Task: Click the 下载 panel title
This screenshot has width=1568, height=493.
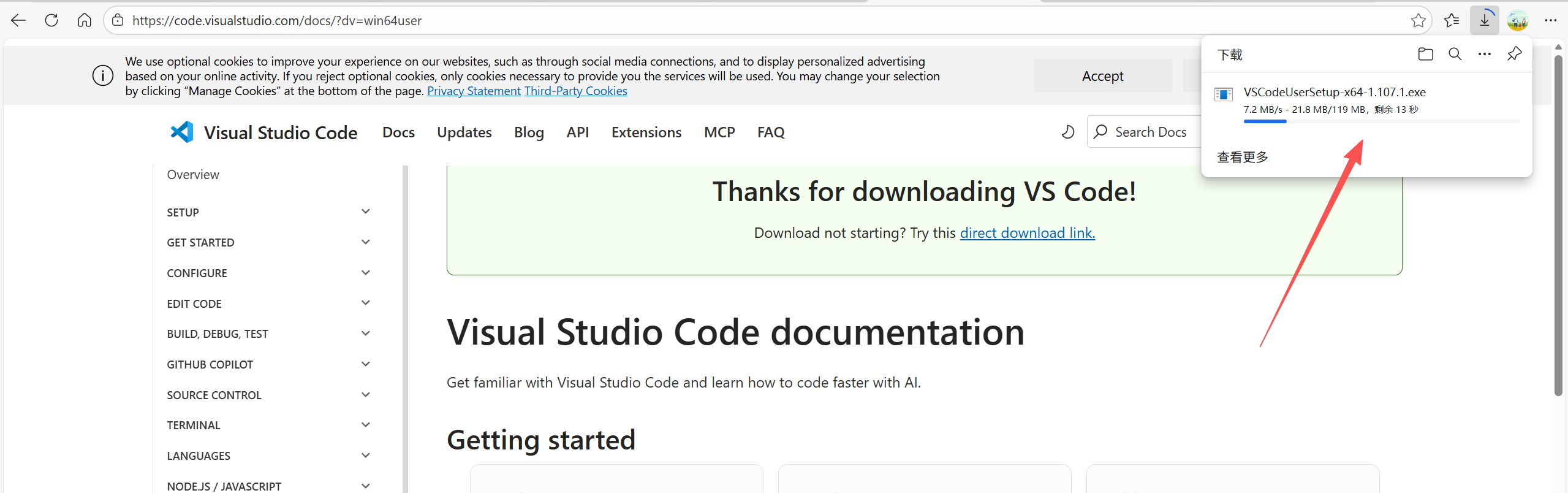Action: click(x=1230, y=55)
